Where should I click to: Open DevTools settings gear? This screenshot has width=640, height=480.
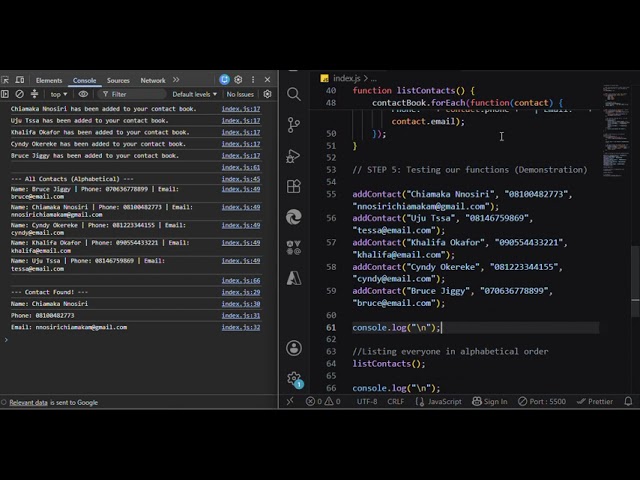238,80
